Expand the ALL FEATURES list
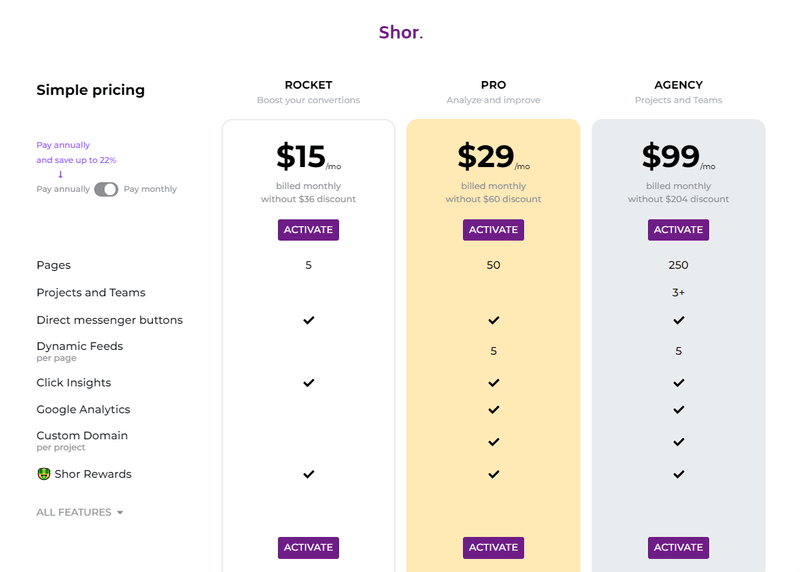 (80, 512)
